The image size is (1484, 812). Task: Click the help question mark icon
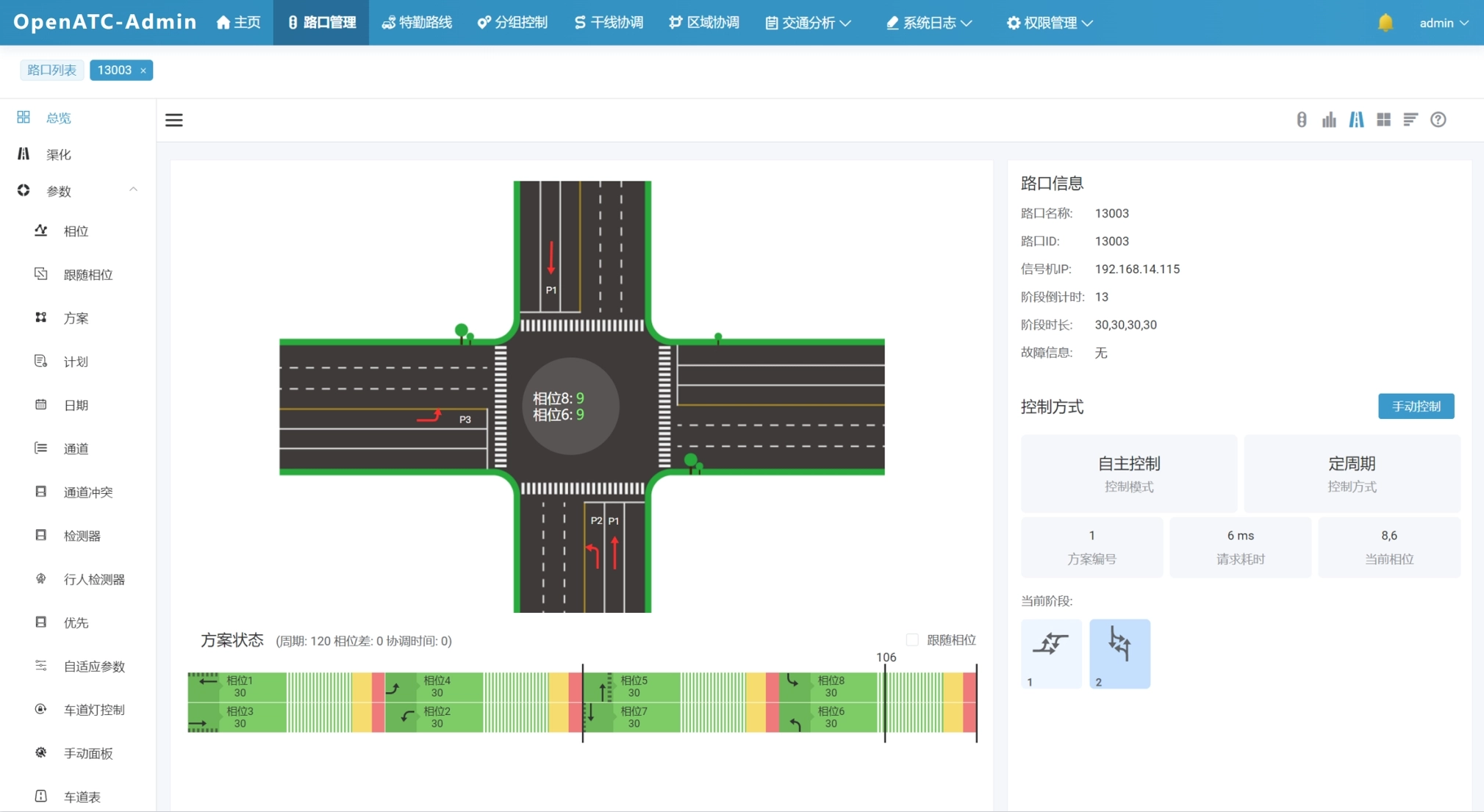pyautogui.click(x=1438, y=120)
